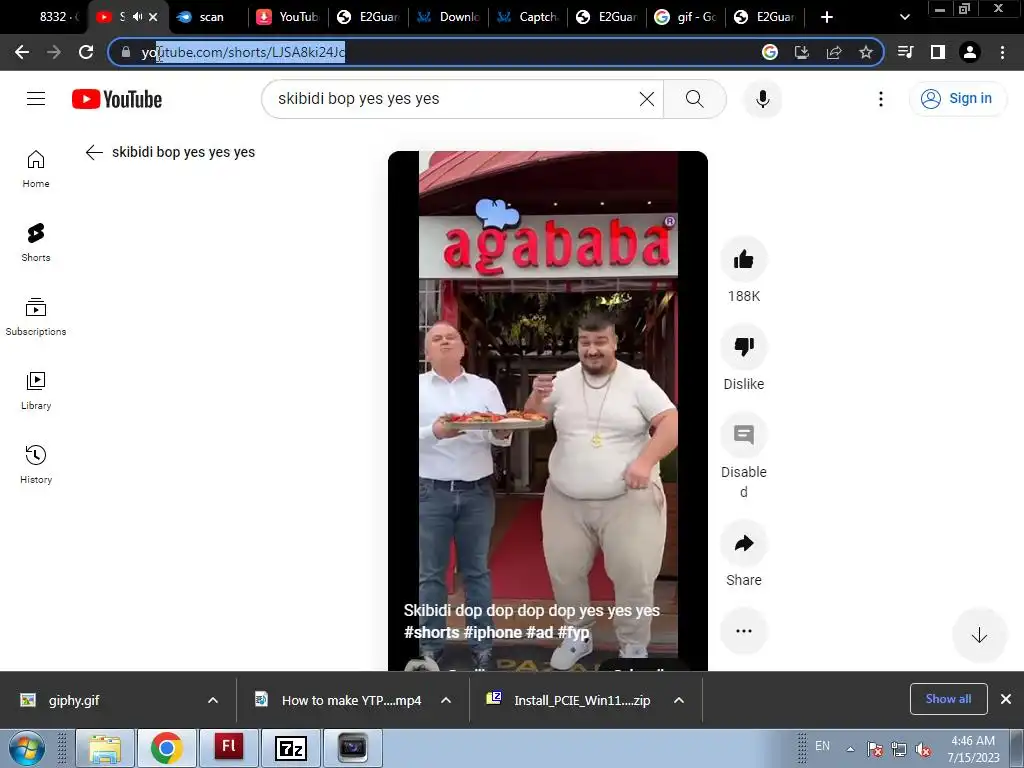Mute the YouTube tab via the speaker icon
This screenshot has height=768, width=1024.
click(137, 17)
